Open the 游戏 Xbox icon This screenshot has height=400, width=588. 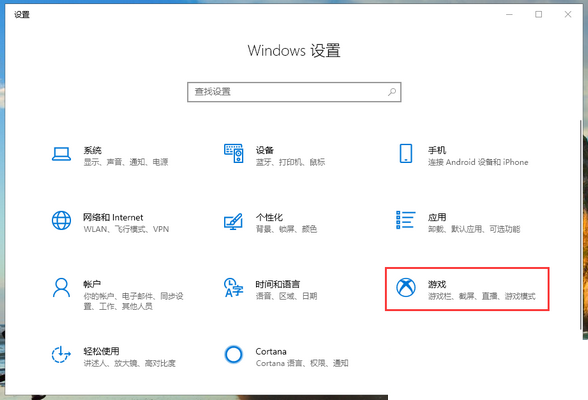[x=406, y=288]
